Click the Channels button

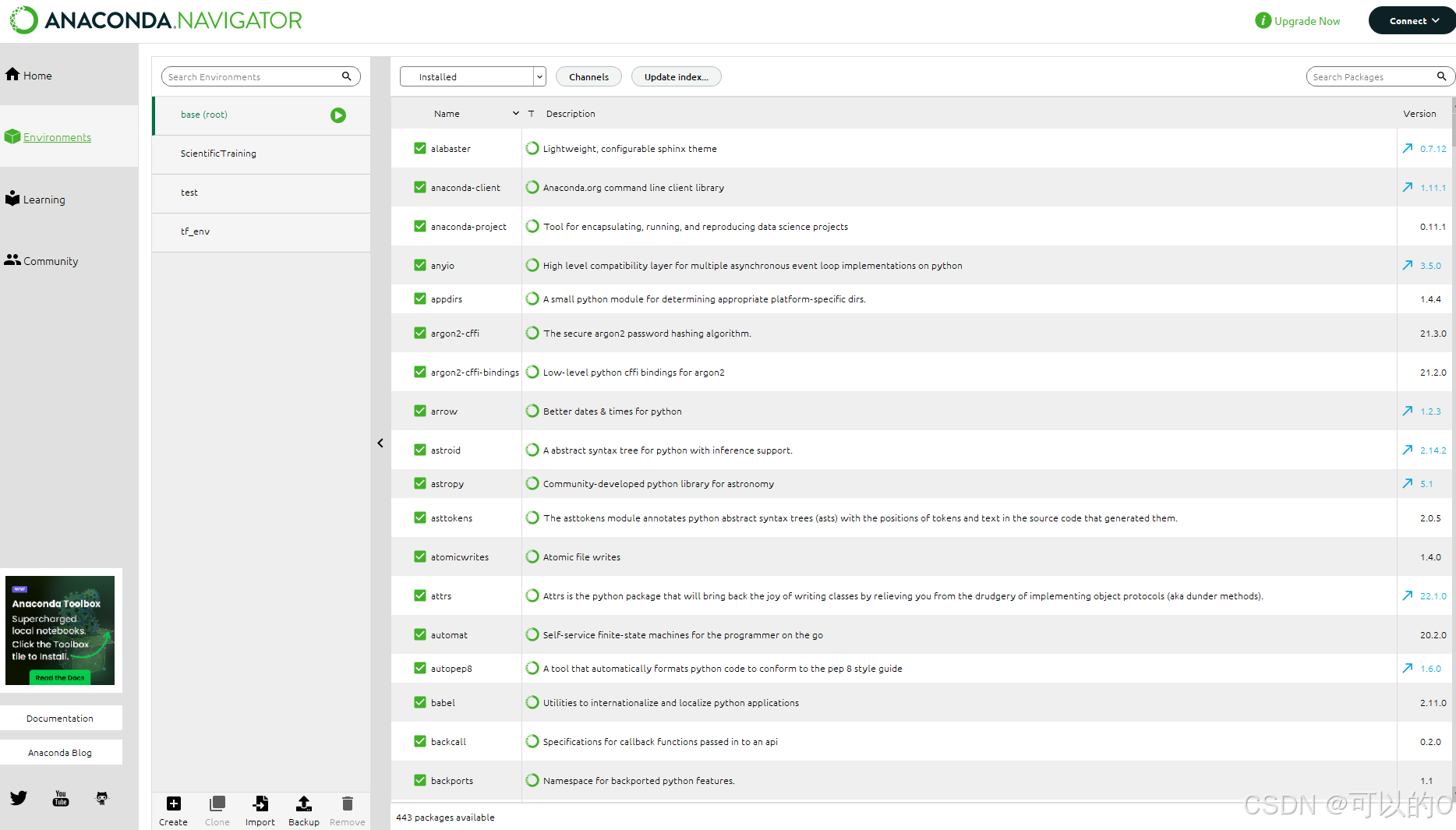(588, 76)
